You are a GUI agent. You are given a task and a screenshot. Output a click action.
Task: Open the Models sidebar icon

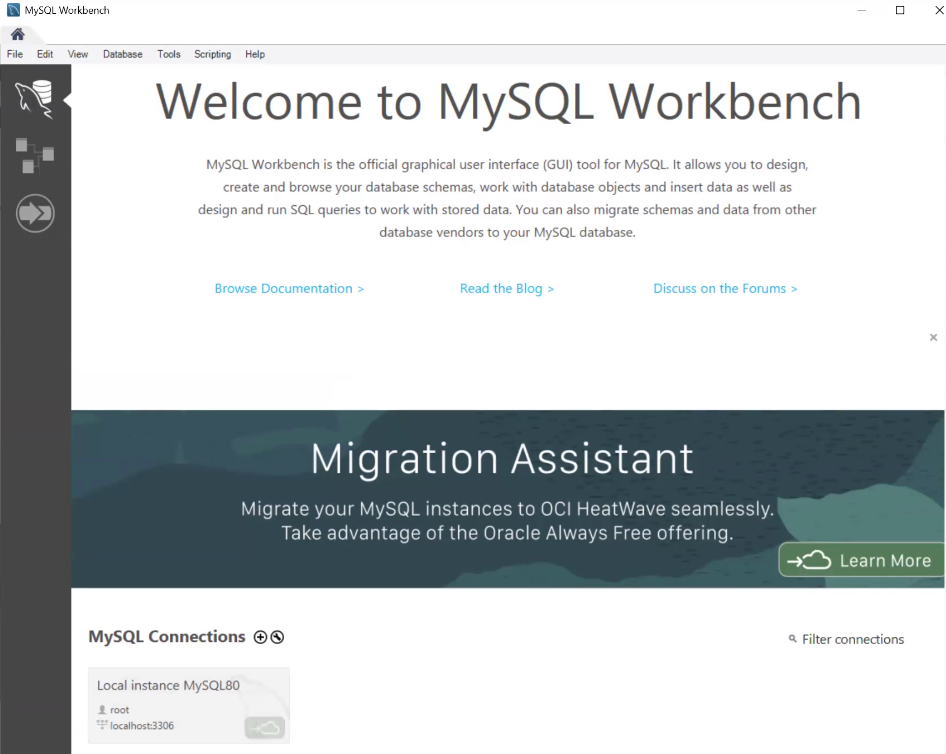34,155
